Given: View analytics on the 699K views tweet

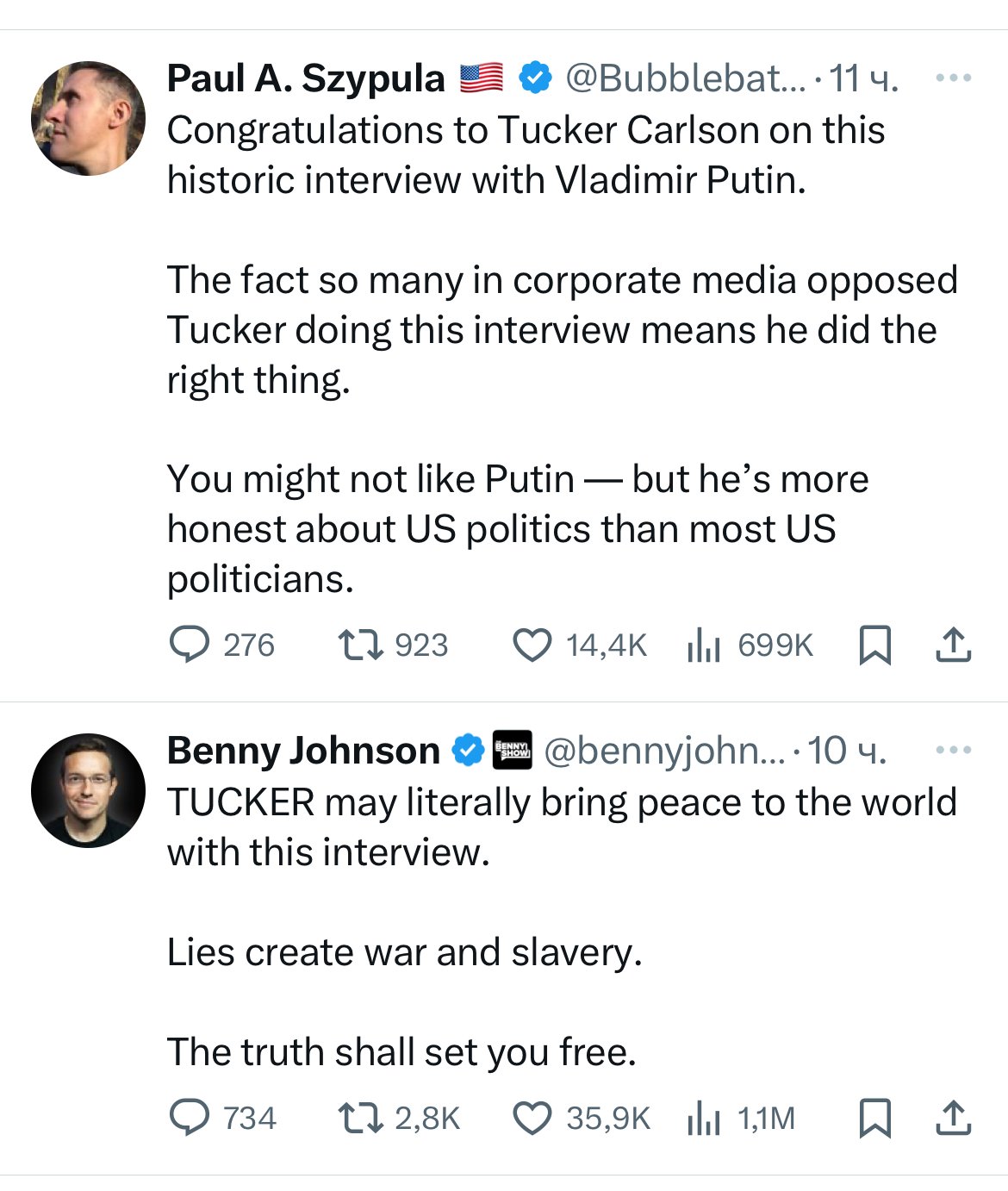Looking at the screenshot, I should point(704,645).
